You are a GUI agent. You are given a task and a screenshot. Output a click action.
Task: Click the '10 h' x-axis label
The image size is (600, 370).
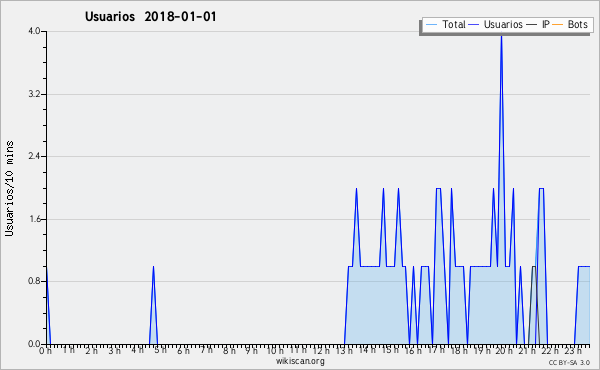click(275, 350)
